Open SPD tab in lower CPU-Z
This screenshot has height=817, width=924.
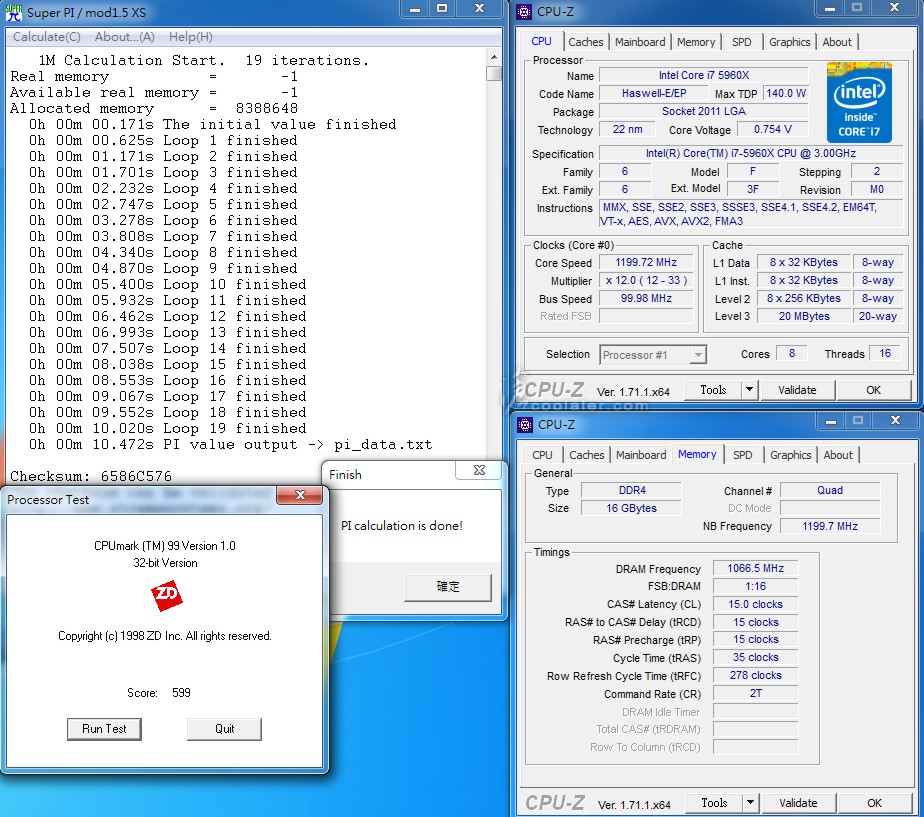[x=742, y=455]
